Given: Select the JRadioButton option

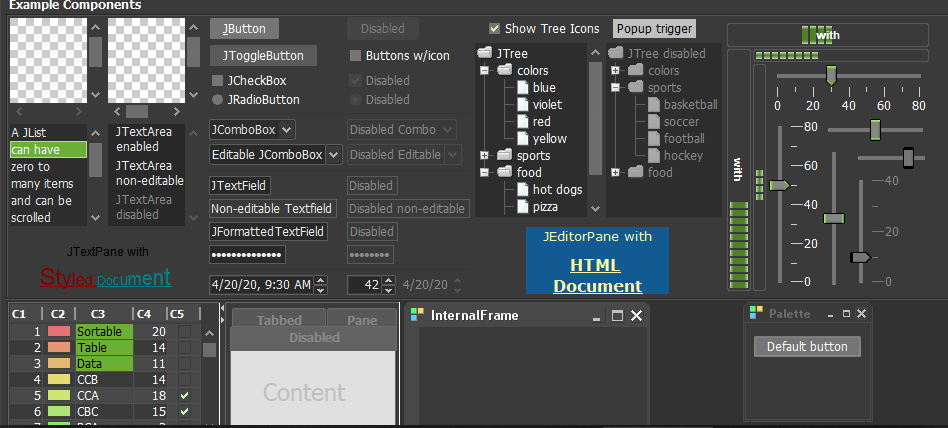Looking at the screenshot, I should [218, 100].
